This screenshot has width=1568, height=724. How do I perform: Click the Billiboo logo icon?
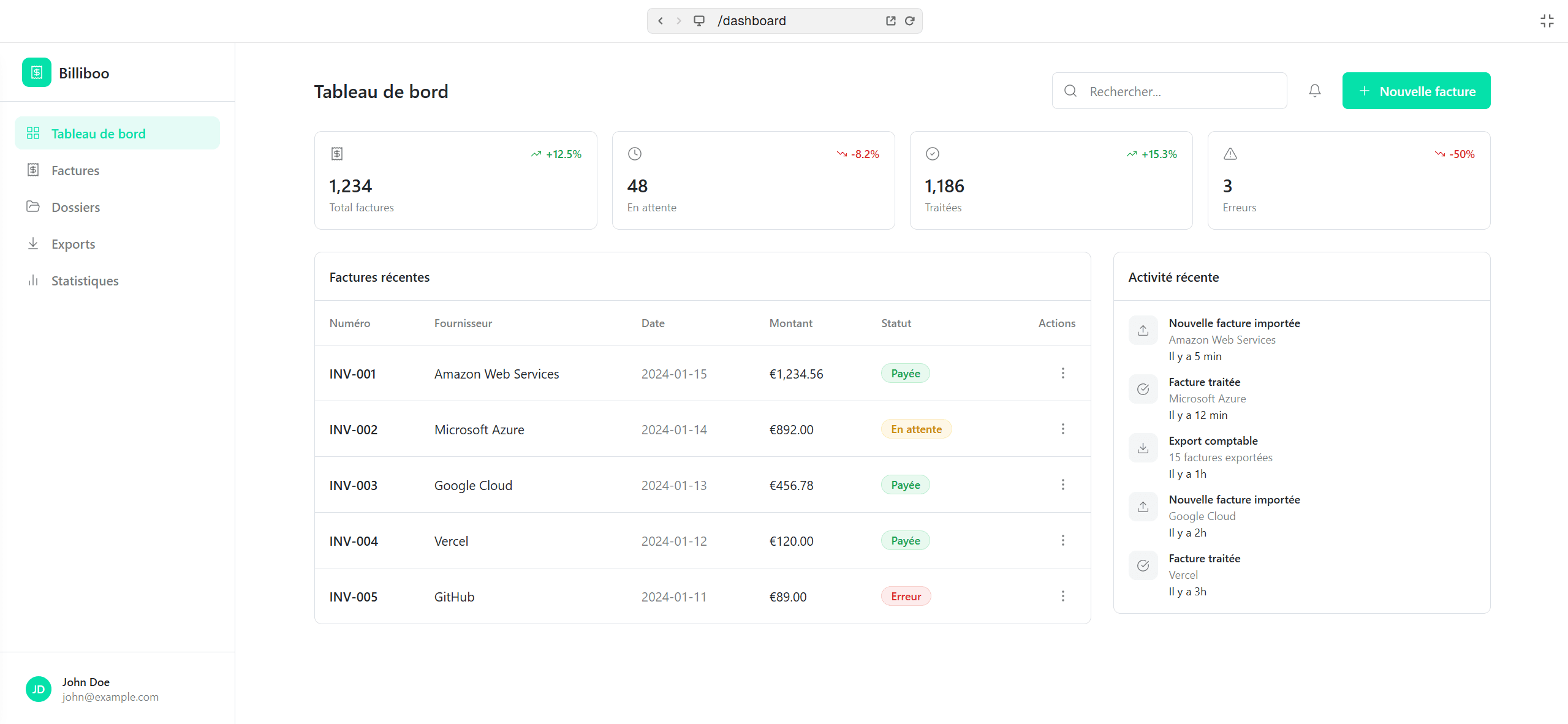36,72
